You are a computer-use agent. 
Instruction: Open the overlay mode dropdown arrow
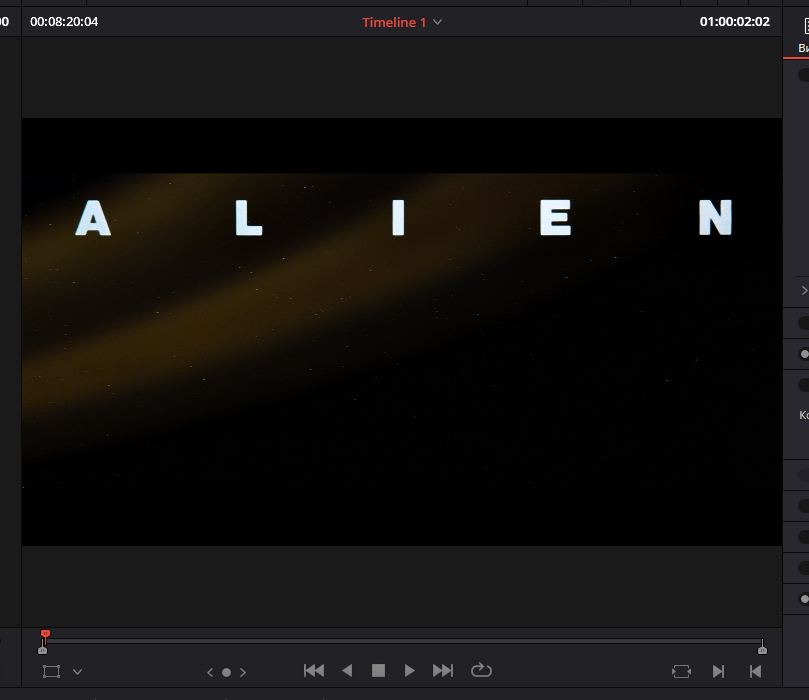point(77,672)
